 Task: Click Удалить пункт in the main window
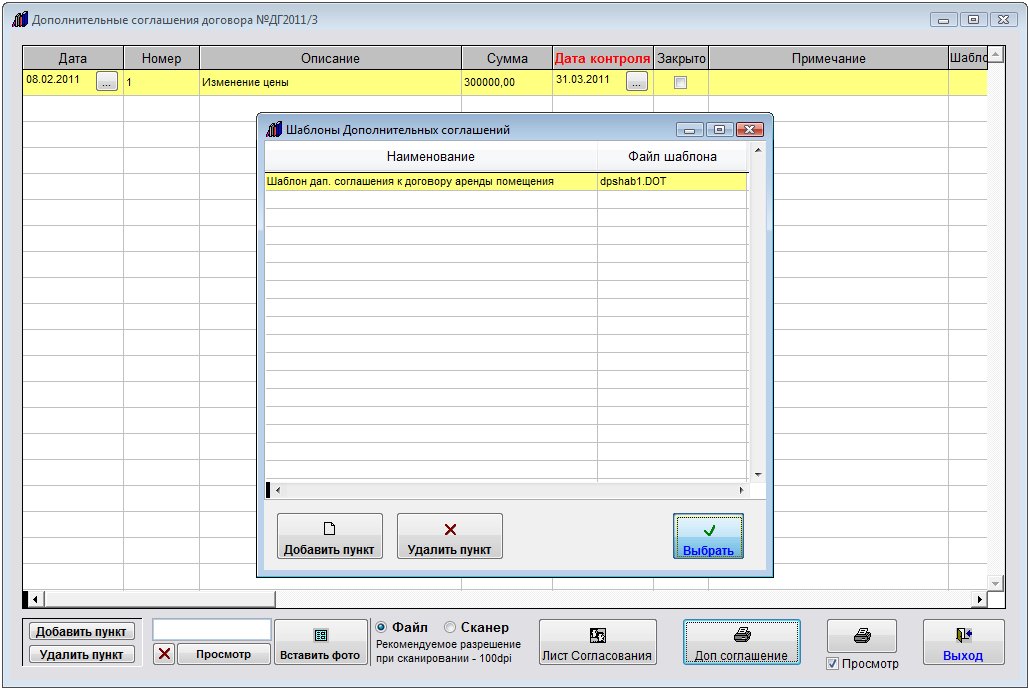click(81, 655)
